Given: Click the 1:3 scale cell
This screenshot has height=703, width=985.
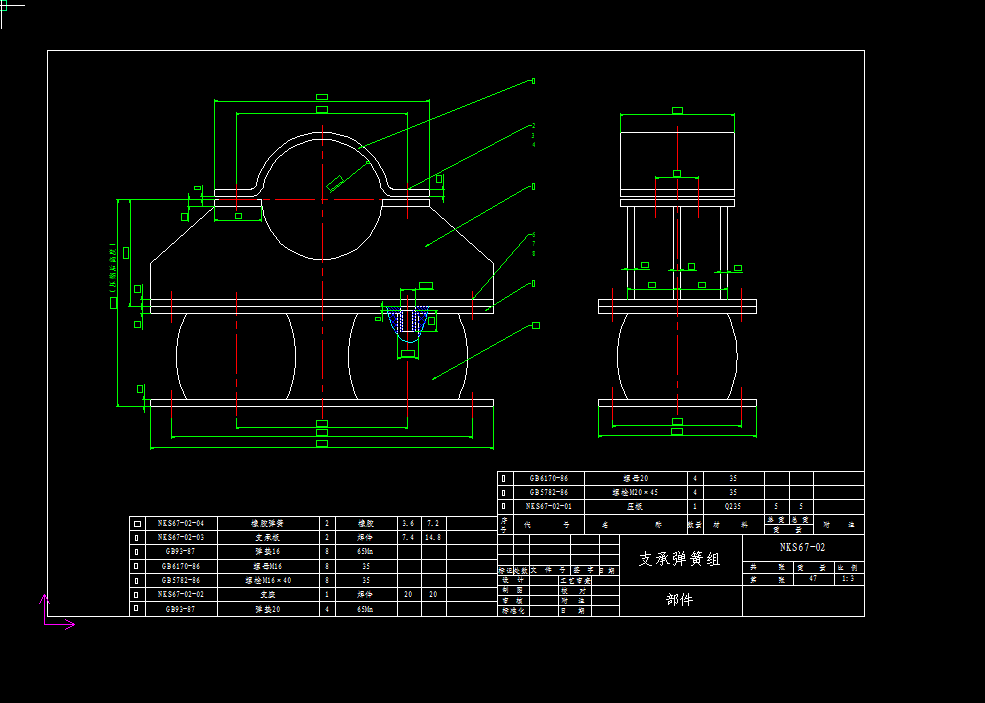Looking at the screenshot, I should click(x=848, y=579).
